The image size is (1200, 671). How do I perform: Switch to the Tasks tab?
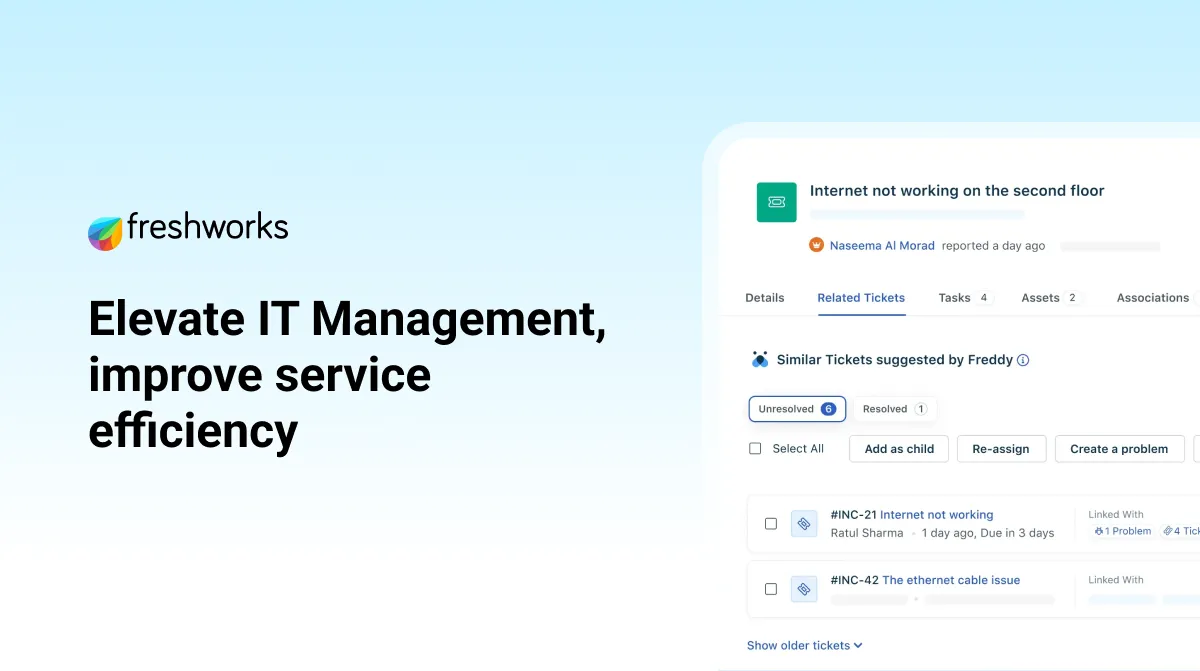click(x=953, y=297)
